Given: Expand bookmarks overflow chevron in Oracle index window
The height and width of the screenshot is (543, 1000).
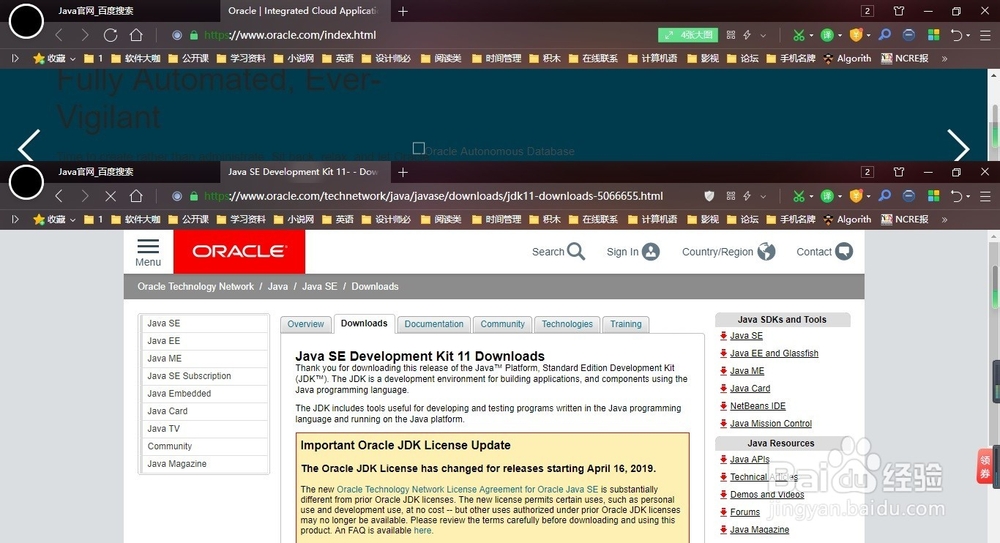Looking at the screenshot, I should (945, 59).
